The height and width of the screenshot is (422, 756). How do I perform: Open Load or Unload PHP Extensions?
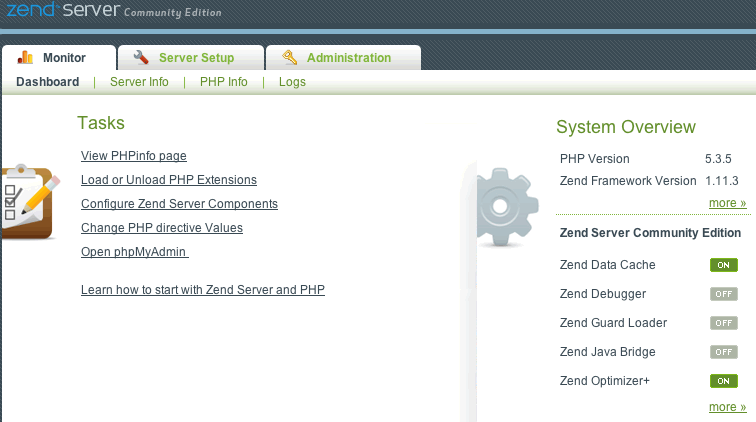click(169, 180)
